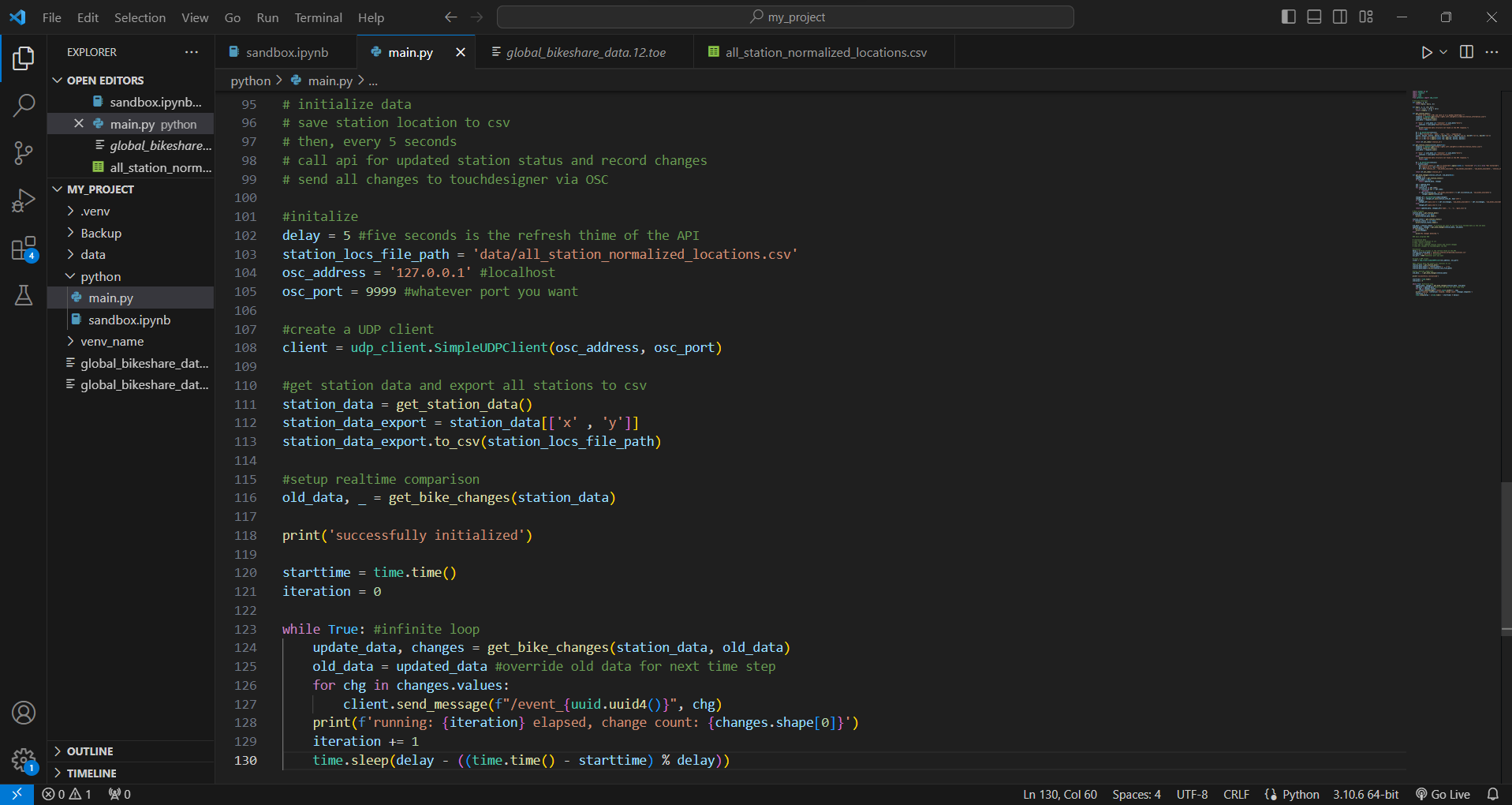Screen dimensions: 1512x805
Task: Toggle Panel layout button
Action: [1314, 17]
